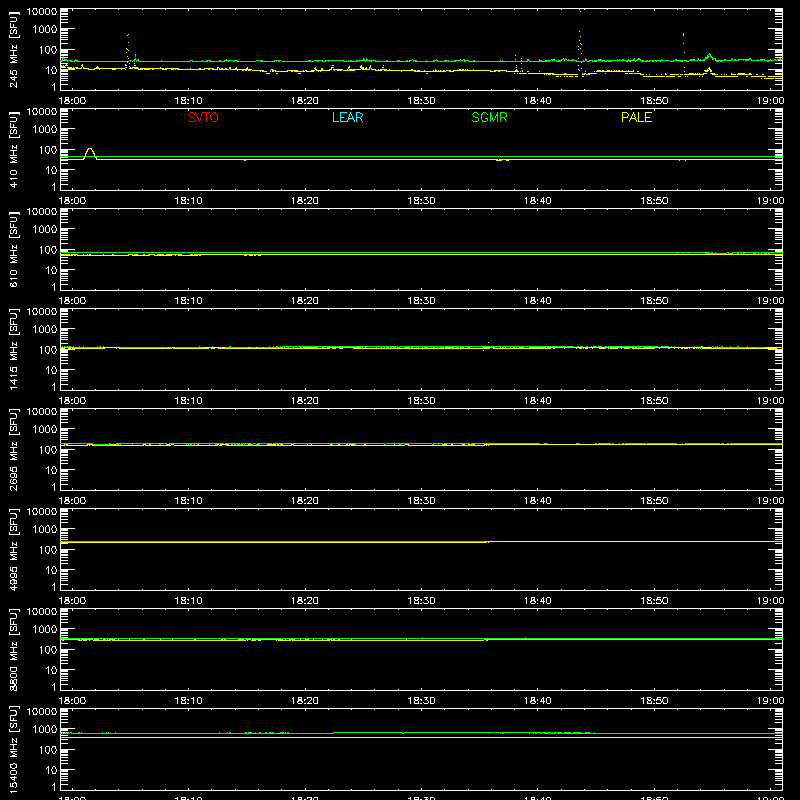Click the 100 y-axis label of the 610 MHz plot
The image size is (800, 800).
pyautogui.click(x=48, y=250)
